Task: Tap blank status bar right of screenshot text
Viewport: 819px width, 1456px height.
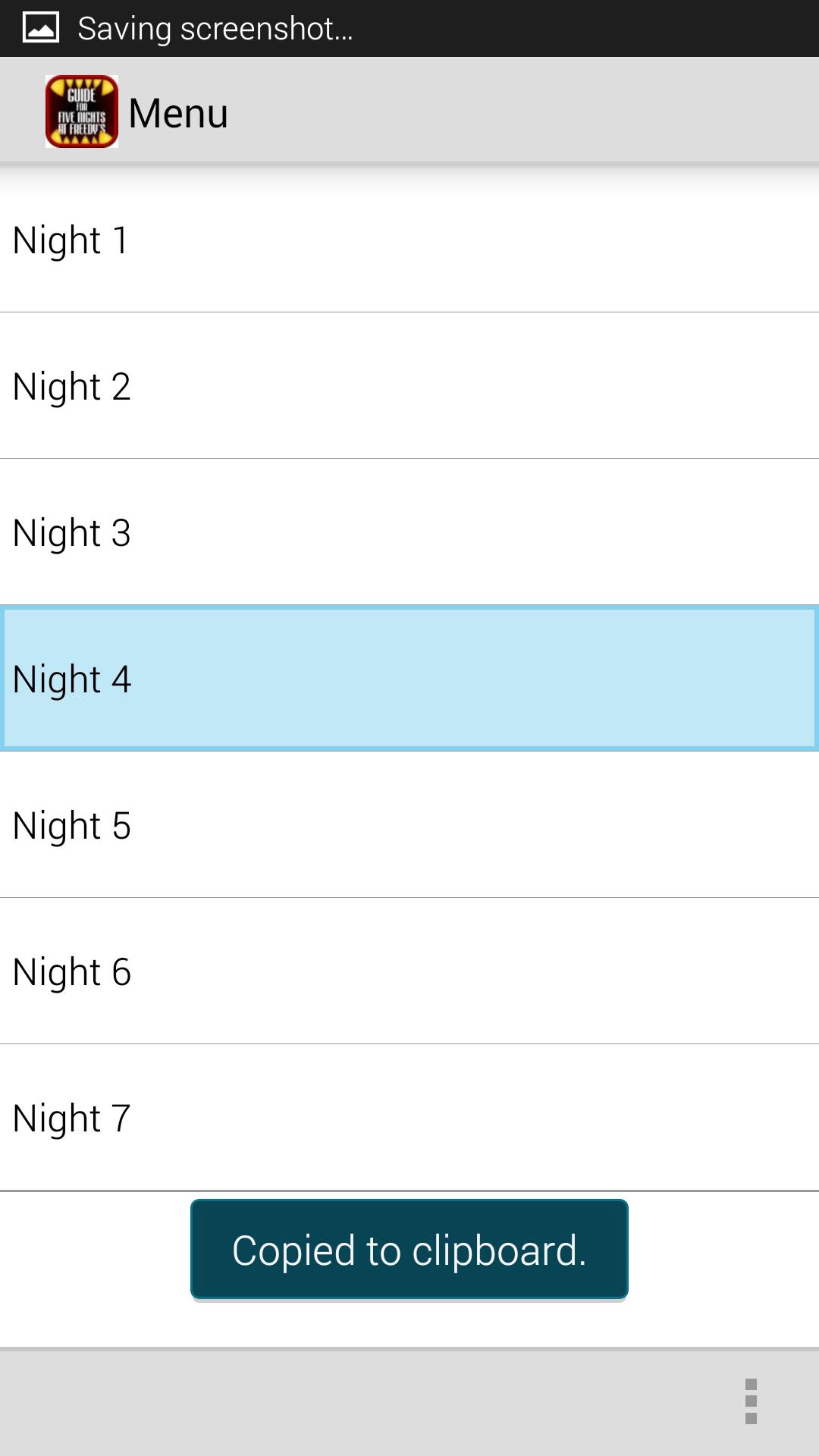Action: [x=591, y=28]
